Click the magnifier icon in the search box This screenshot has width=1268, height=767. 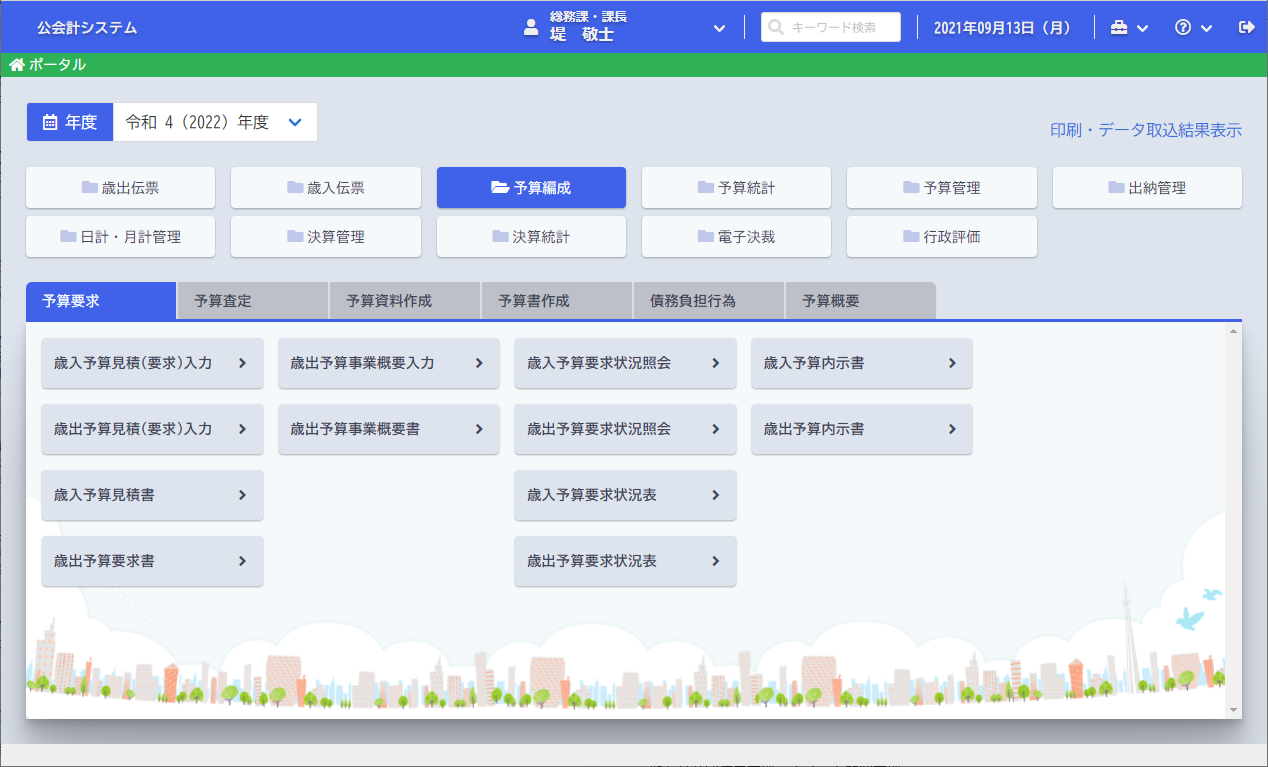click(x=775, y=26)
